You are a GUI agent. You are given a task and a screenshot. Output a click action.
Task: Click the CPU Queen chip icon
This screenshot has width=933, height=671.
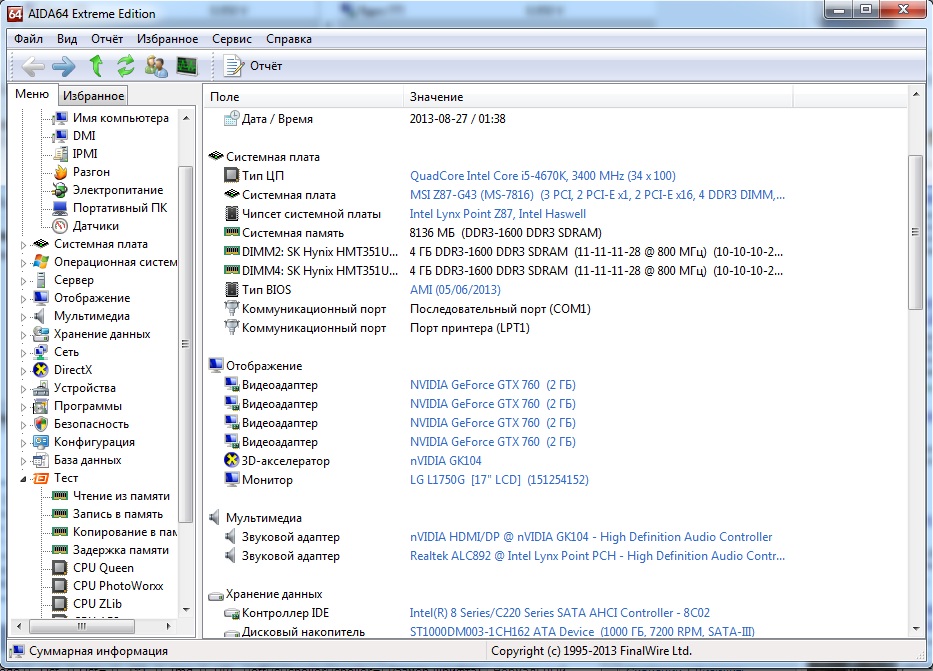click(60, 568)
